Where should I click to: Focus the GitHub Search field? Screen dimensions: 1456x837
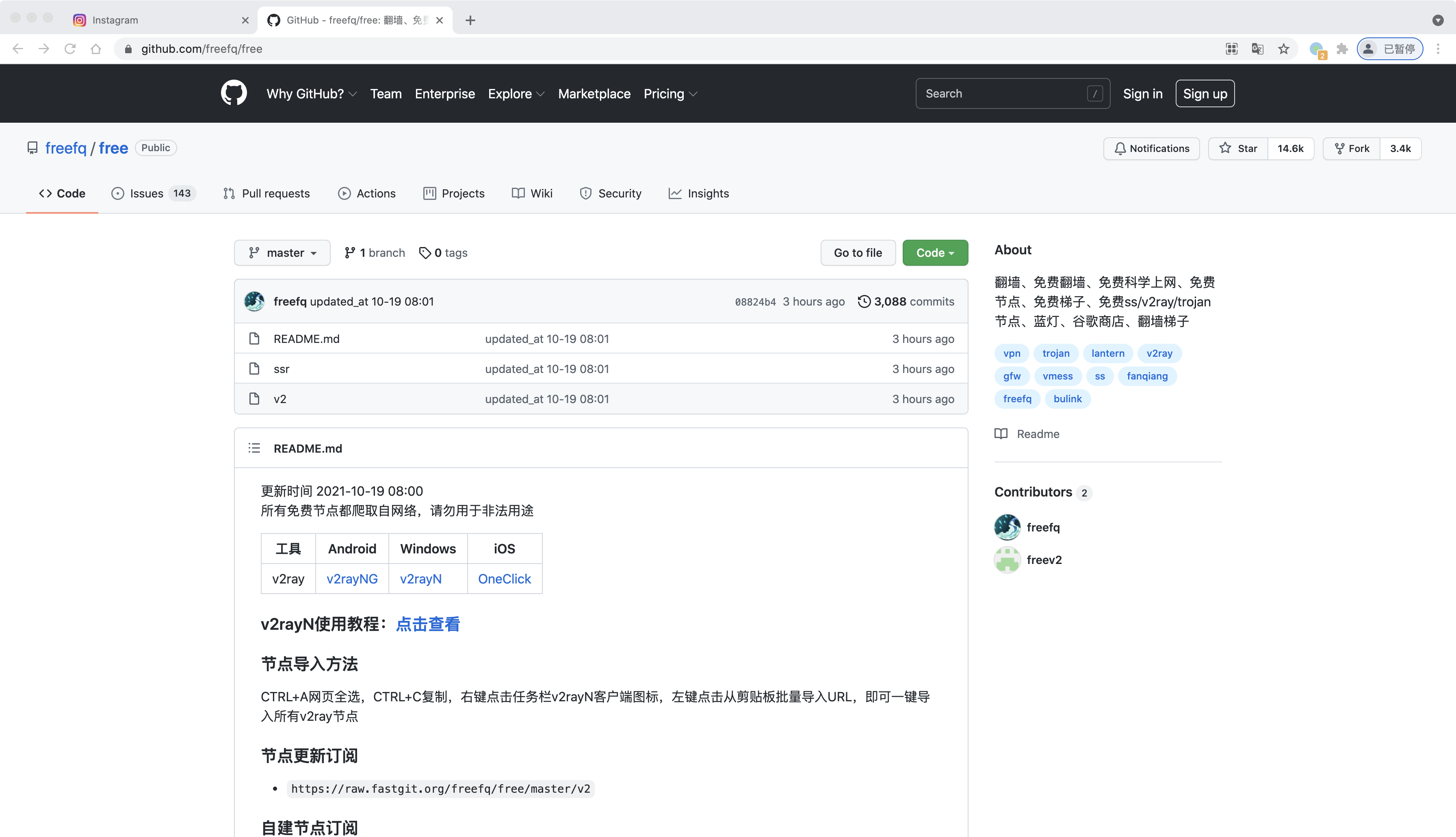(x=1012, y=94)
